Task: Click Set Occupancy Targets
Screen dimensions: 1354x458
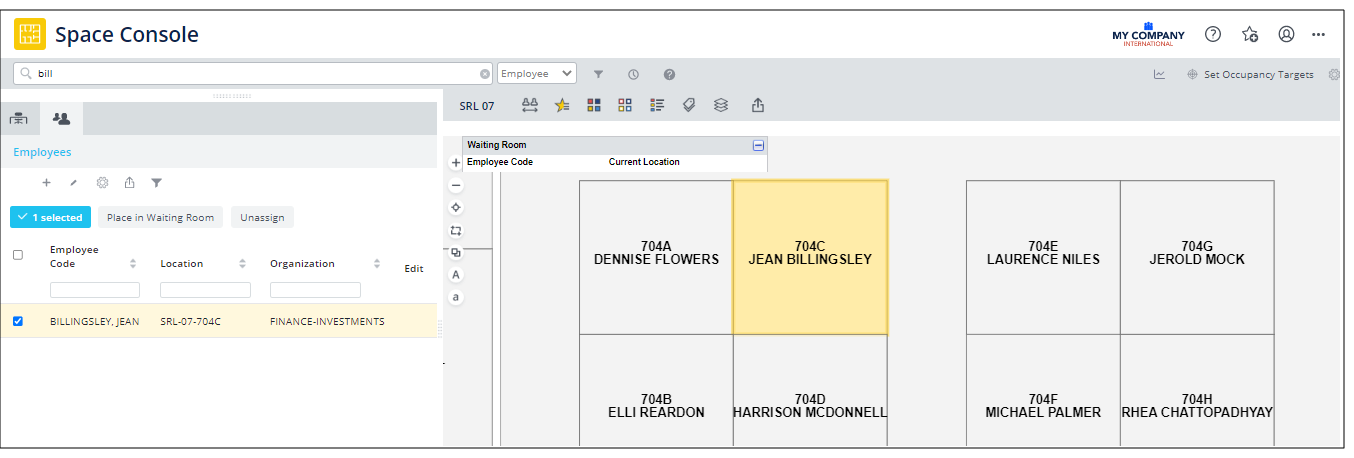Action: coord(1250,74)
